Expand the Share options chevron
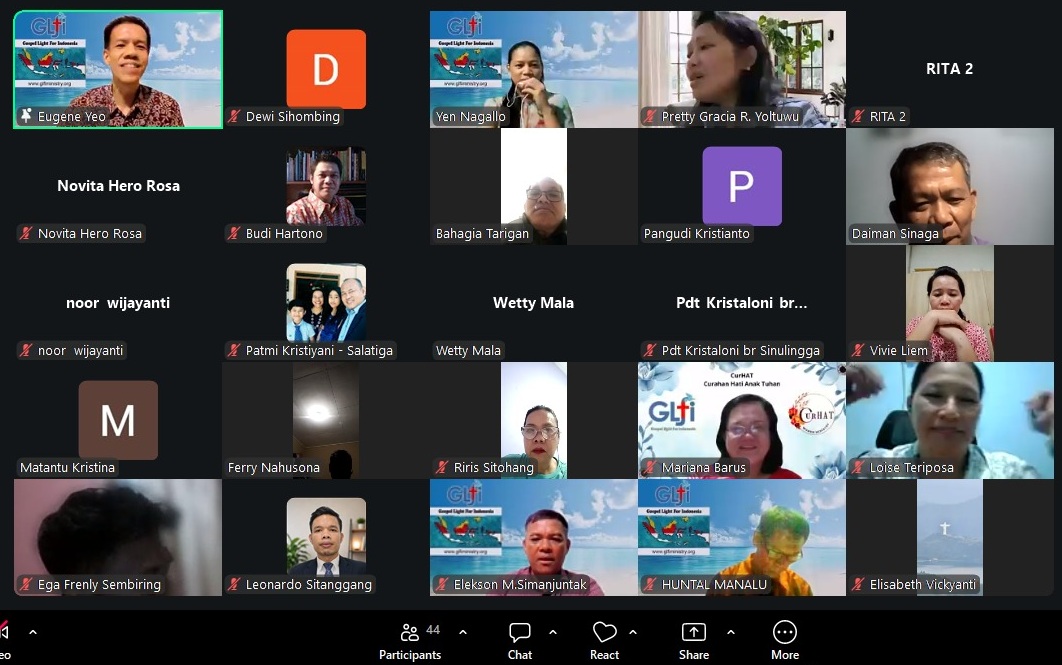Viewport: 1062px width, 665px height. (731, 632)
